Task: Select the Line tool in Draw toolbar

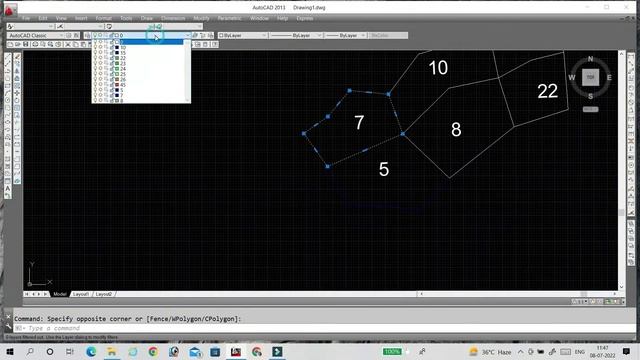Action: click(8, 57)
